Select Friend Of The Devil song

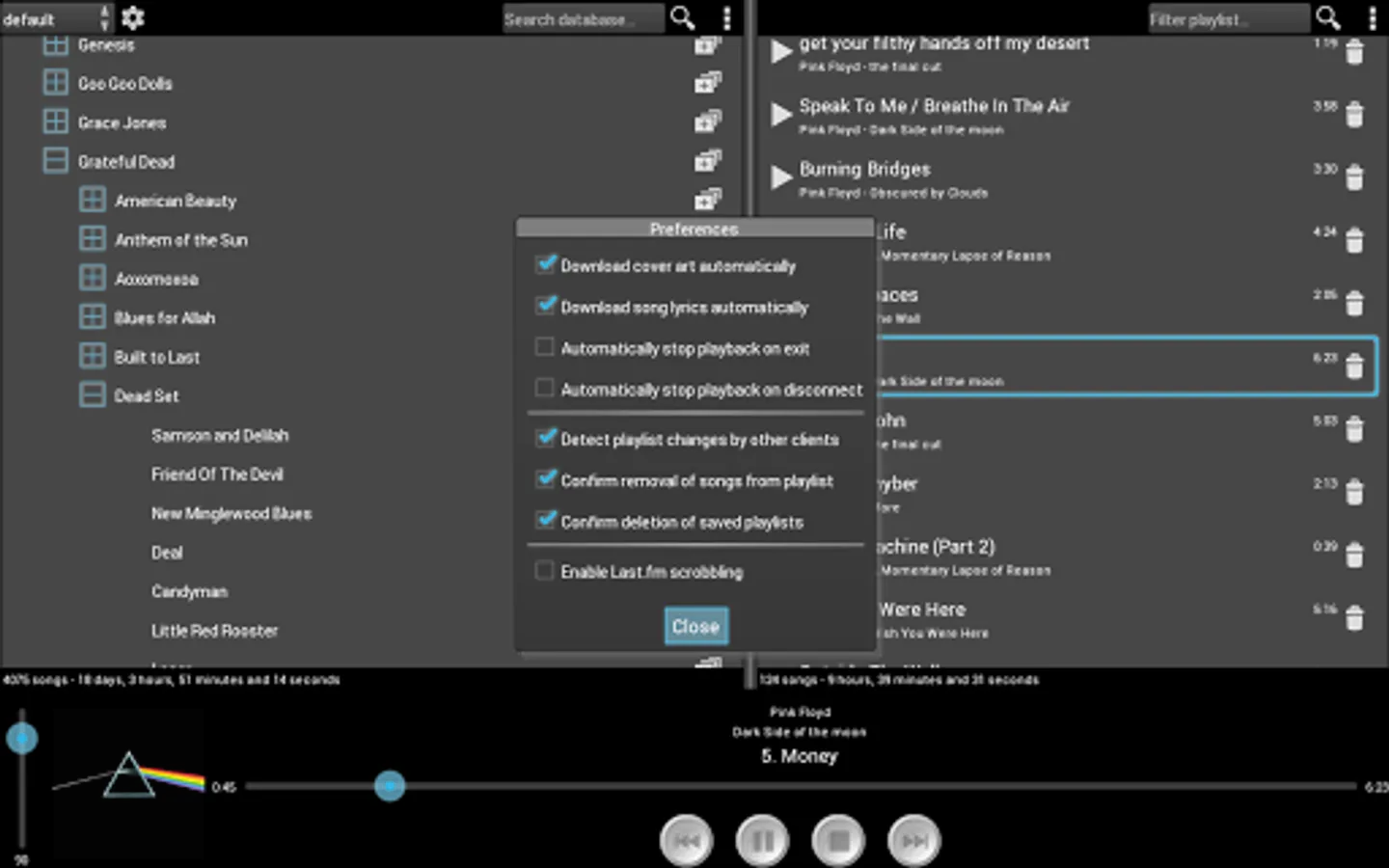(217, 474)
